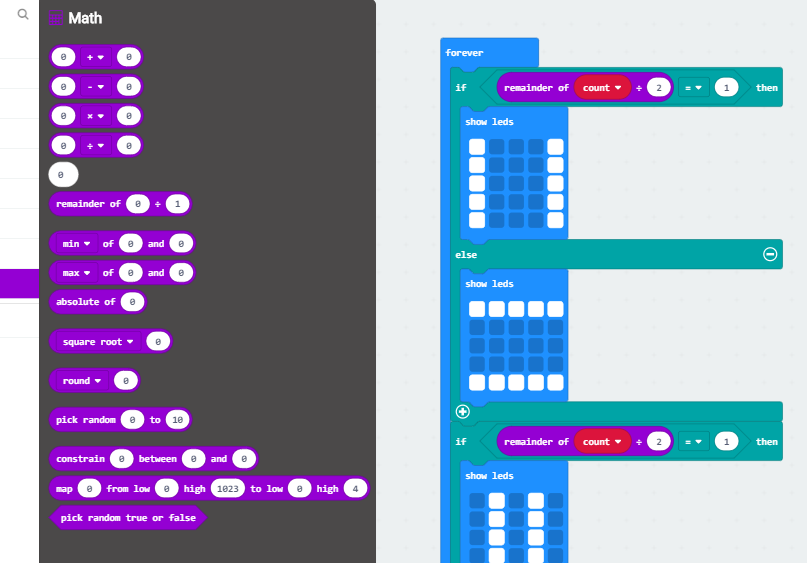Open the min dropdown in toolbox
Viewport: 807px width, 563px height.
(x=76, y=243)
